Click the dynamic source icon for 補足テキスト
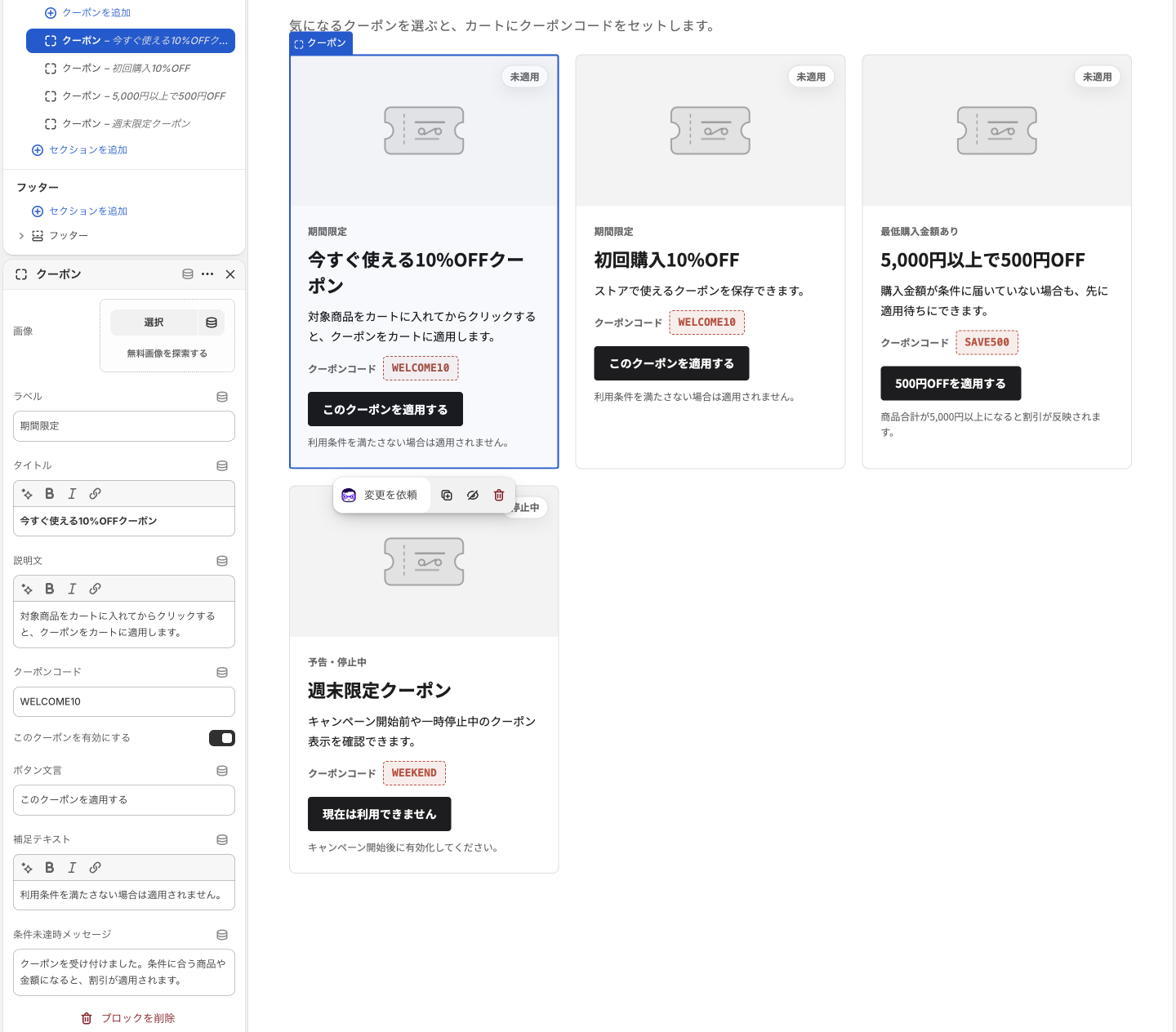1176x1032 pixels. [222, 840]
